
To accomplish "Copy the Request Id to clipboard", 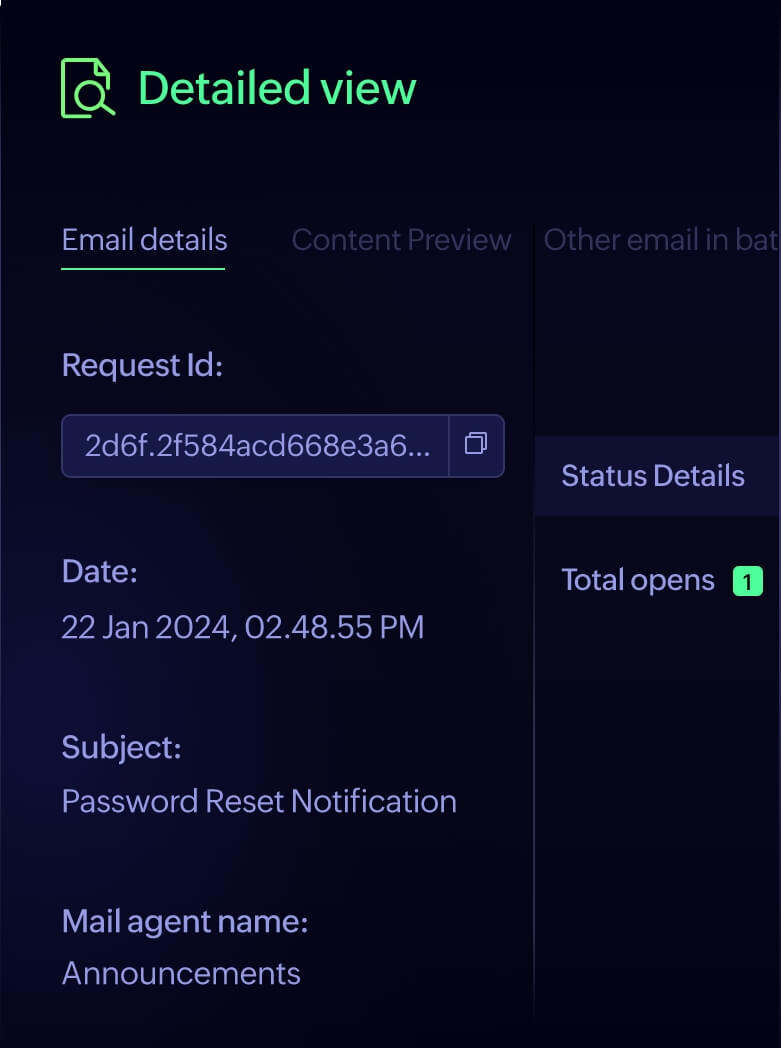I will pyautogui.click(x=476, y=445).
